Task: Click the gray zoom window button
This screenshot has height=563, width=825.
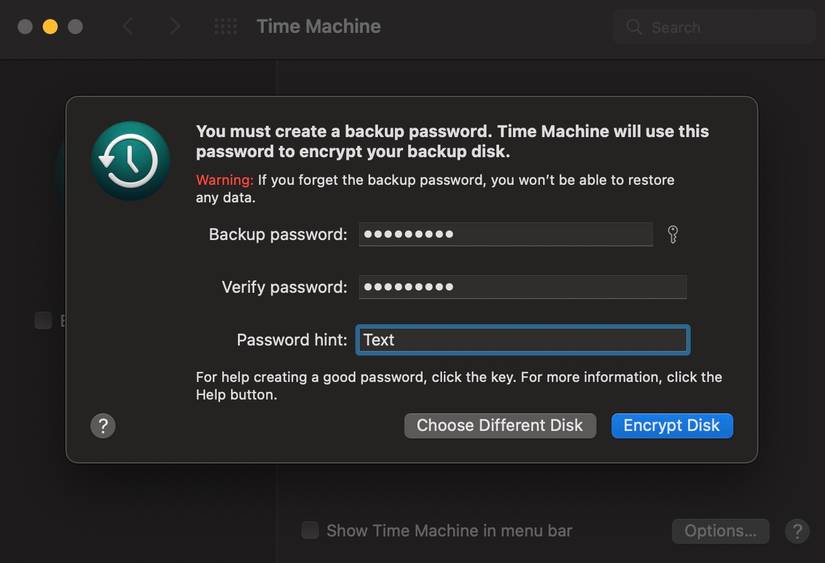Action: click(75, 27)
